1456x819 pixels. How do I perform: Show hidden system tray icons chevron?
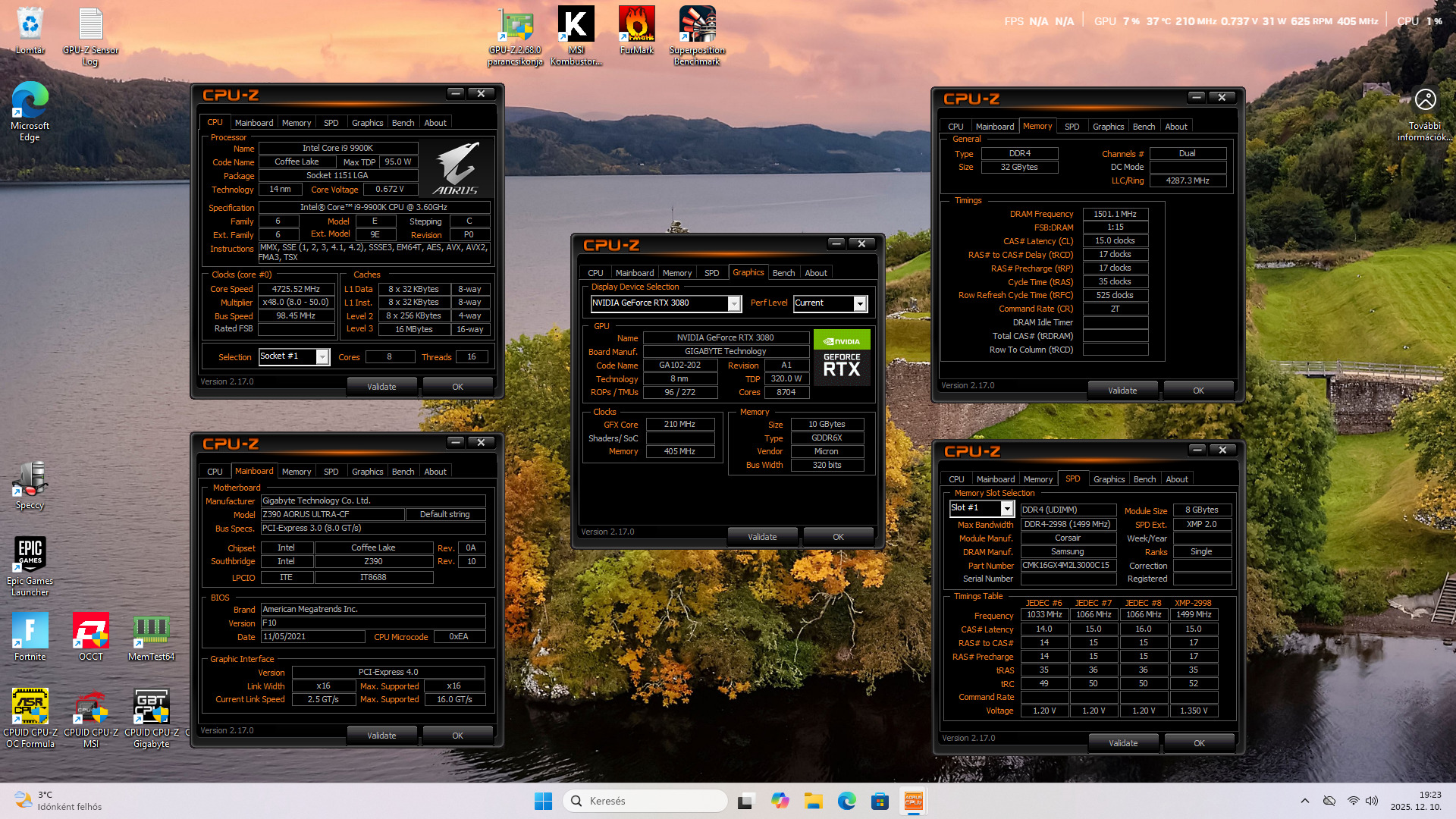click(1304, 801)
